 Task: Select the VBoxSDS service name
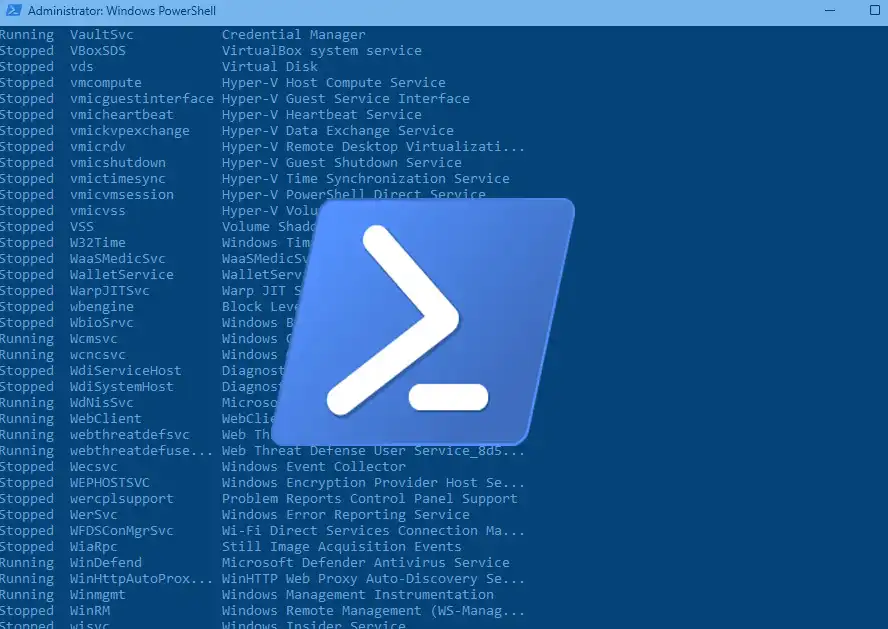pos(97,50)
